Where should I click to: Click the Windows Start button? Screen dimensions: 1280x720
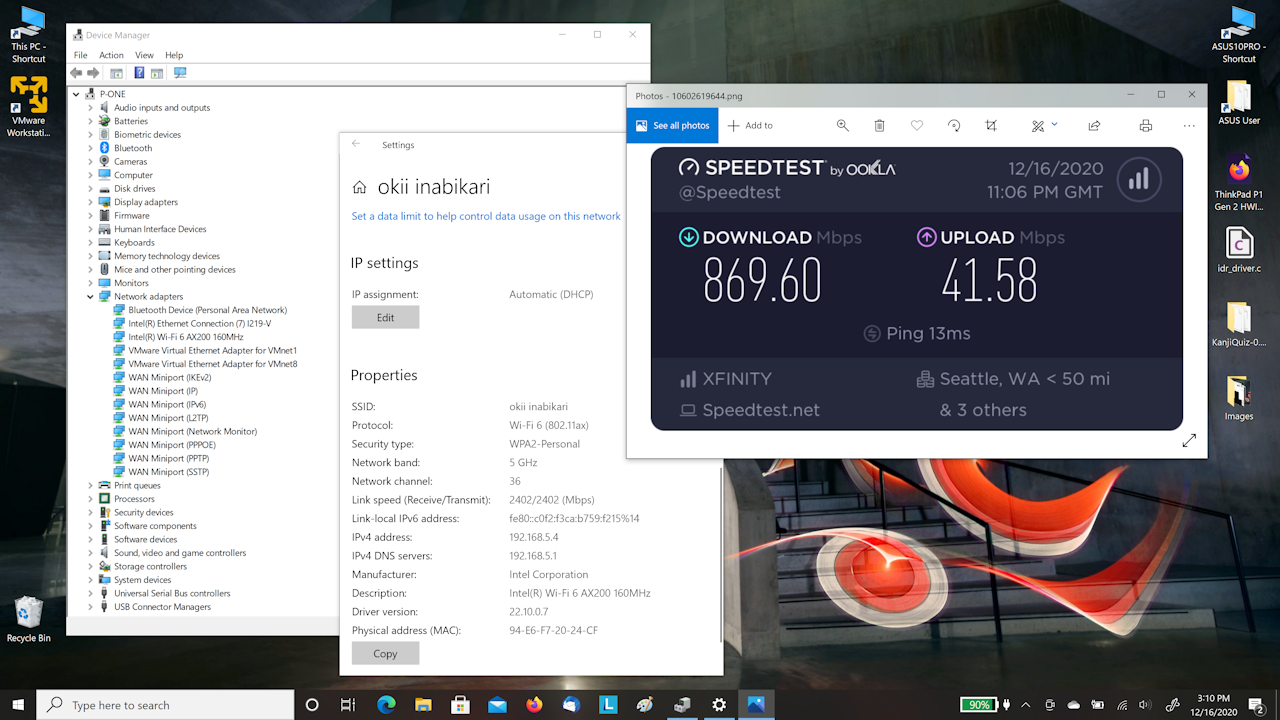[x=18, y=705]
